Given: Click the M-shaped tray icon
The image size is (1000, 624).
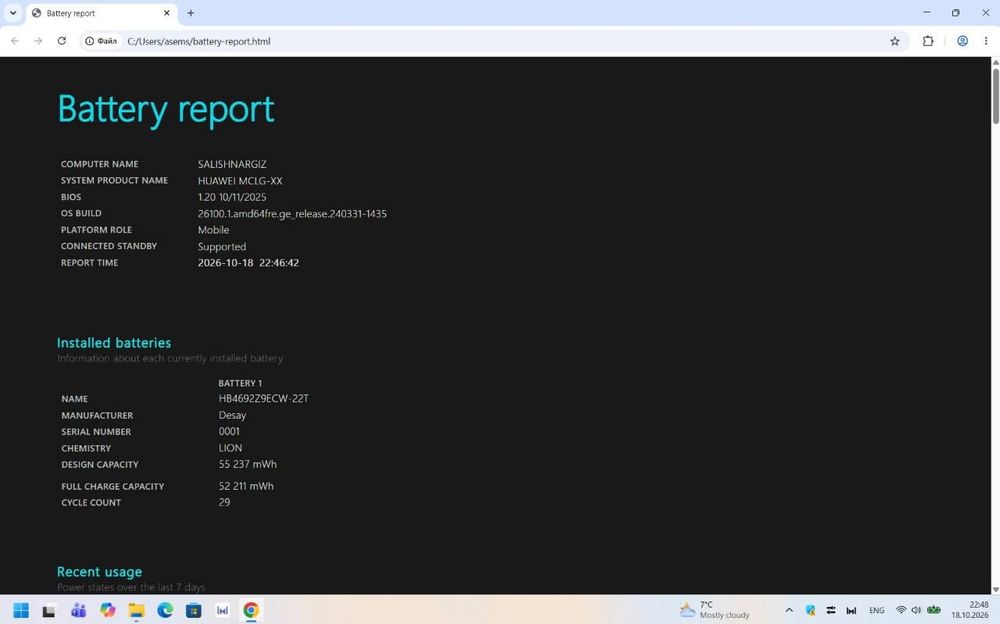Looking at the screenshot, I should pyautogui.click(x=851, y=611).
